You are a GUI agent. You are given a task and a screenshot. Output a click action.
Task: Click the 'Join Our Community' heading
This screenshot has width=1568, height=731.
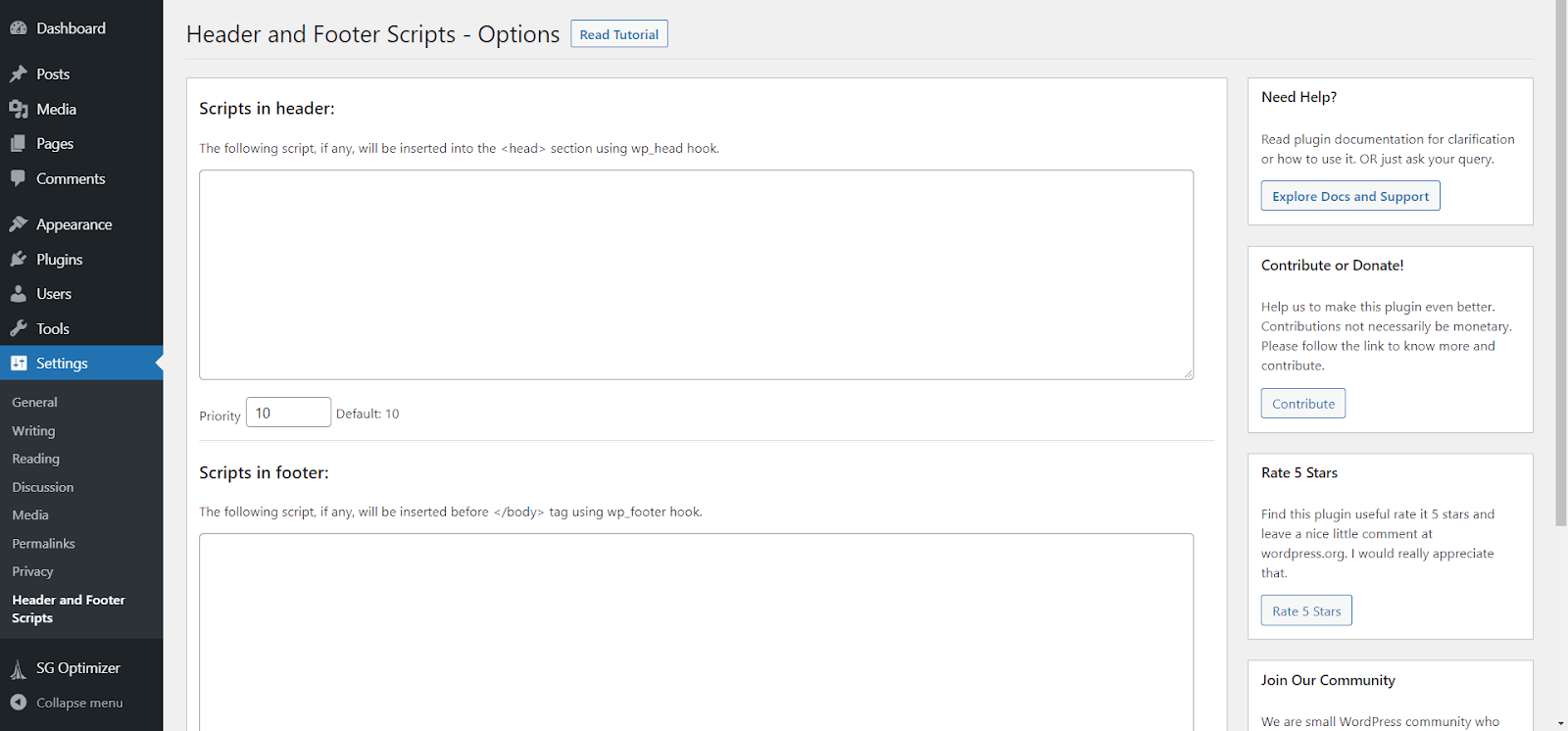pos(1328,680)
